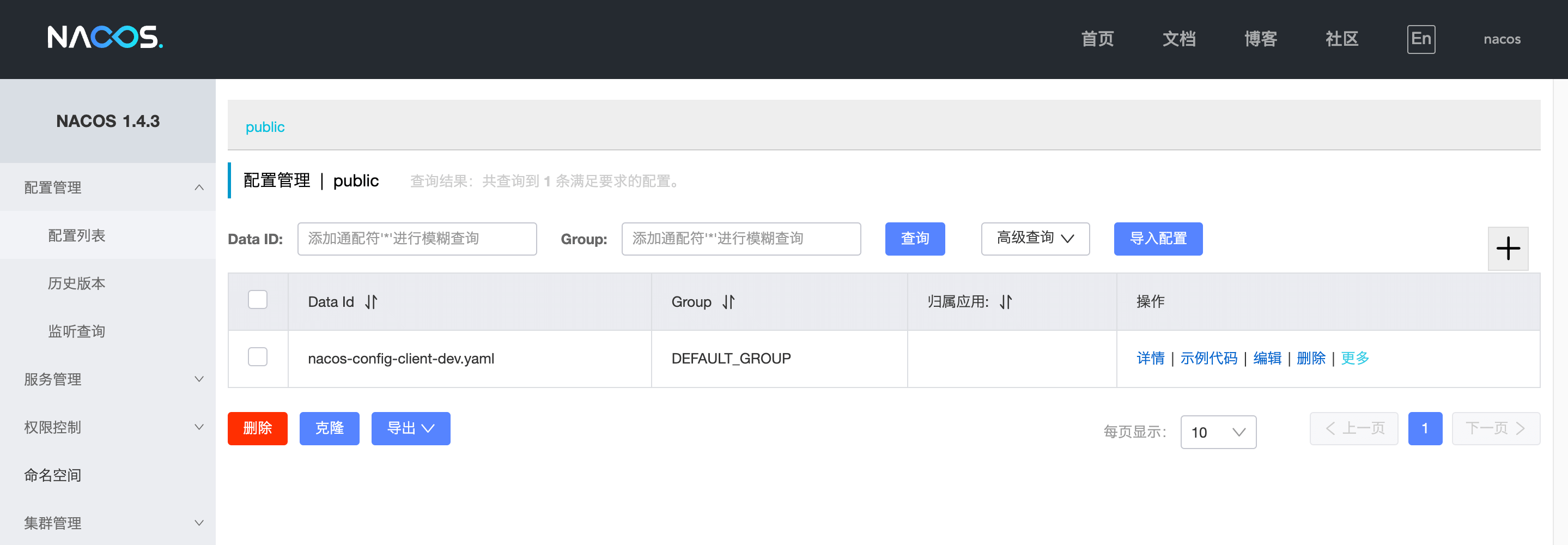Click the red 删除 button below the table

coord(258,429)
